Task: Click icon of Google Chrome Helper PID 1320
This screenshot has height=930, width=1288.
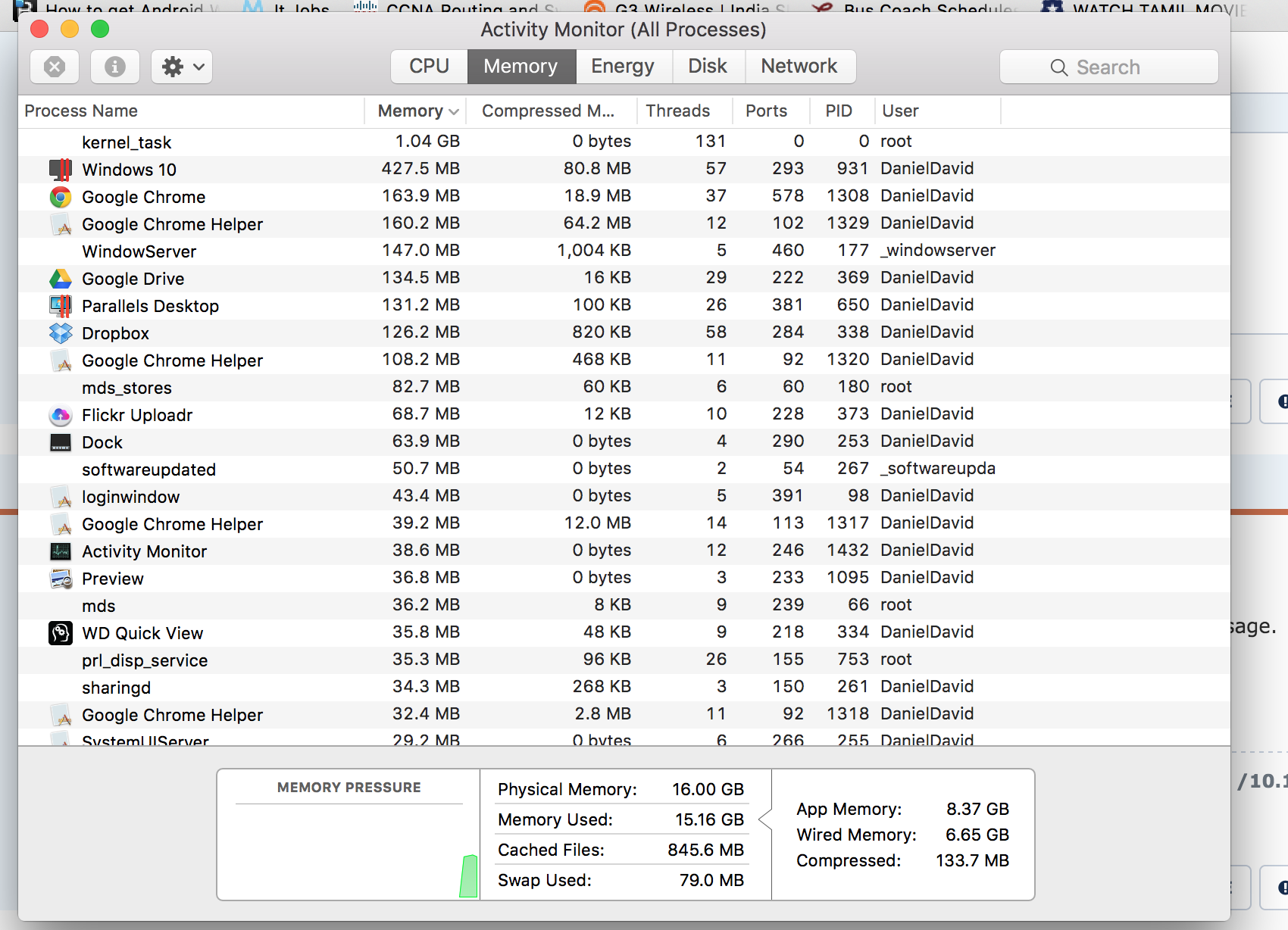Action: [x=61, y=360]
